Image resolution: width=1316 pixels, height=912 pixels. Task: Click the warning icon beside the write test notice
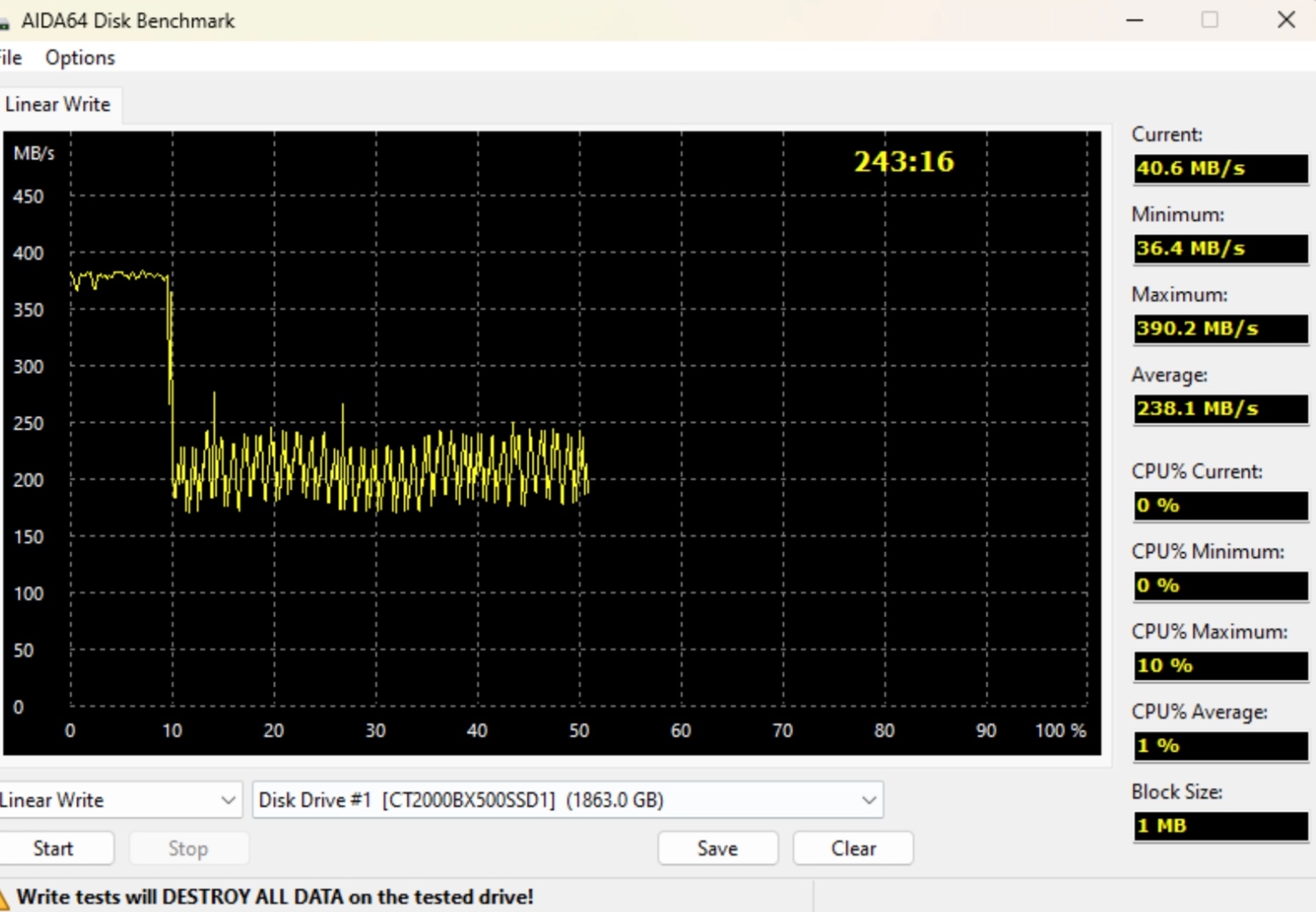(3, 898)
